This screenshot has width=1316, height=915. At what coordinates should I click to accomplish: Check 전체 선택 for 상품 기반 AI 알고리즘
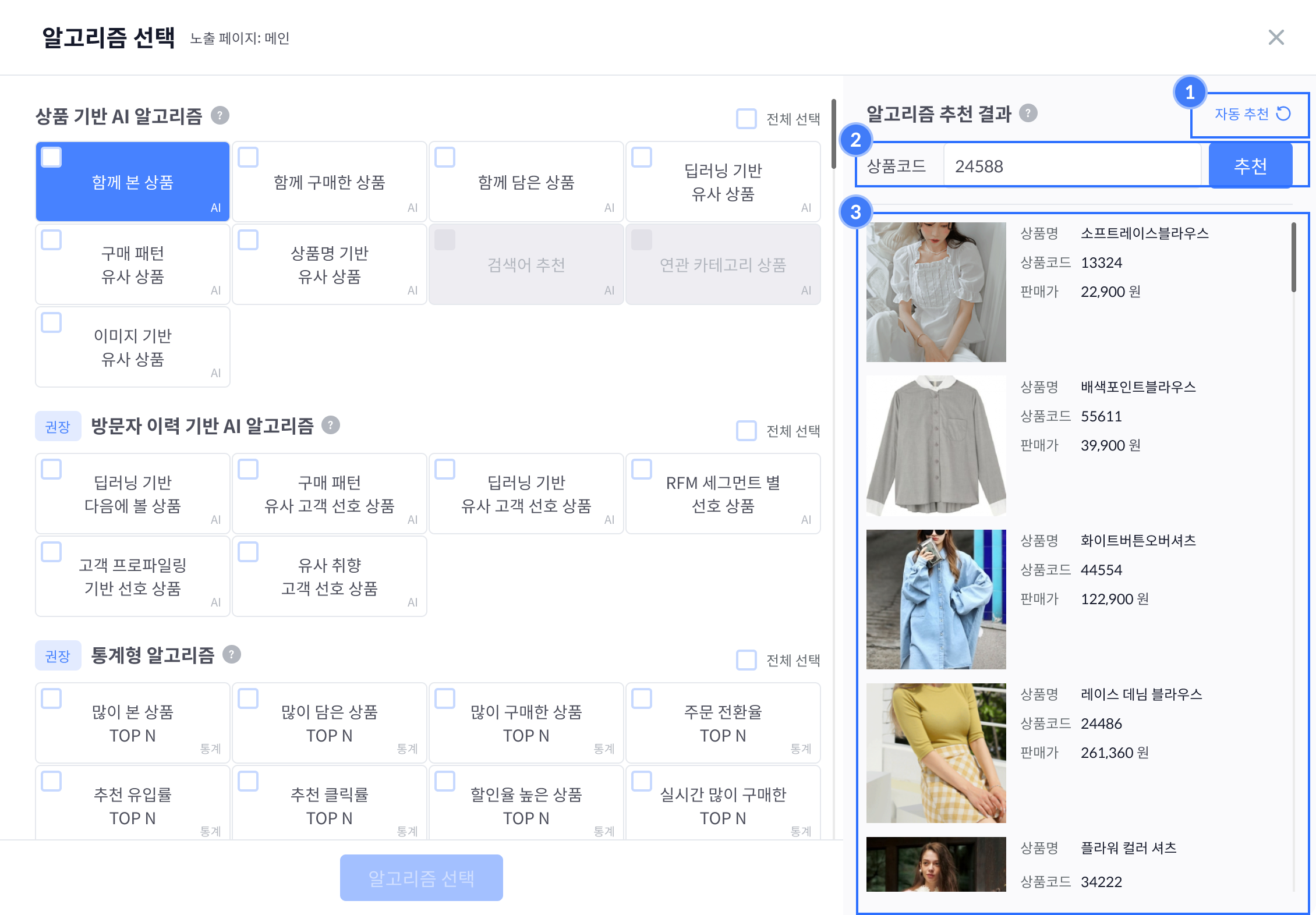tap(747, 119)
